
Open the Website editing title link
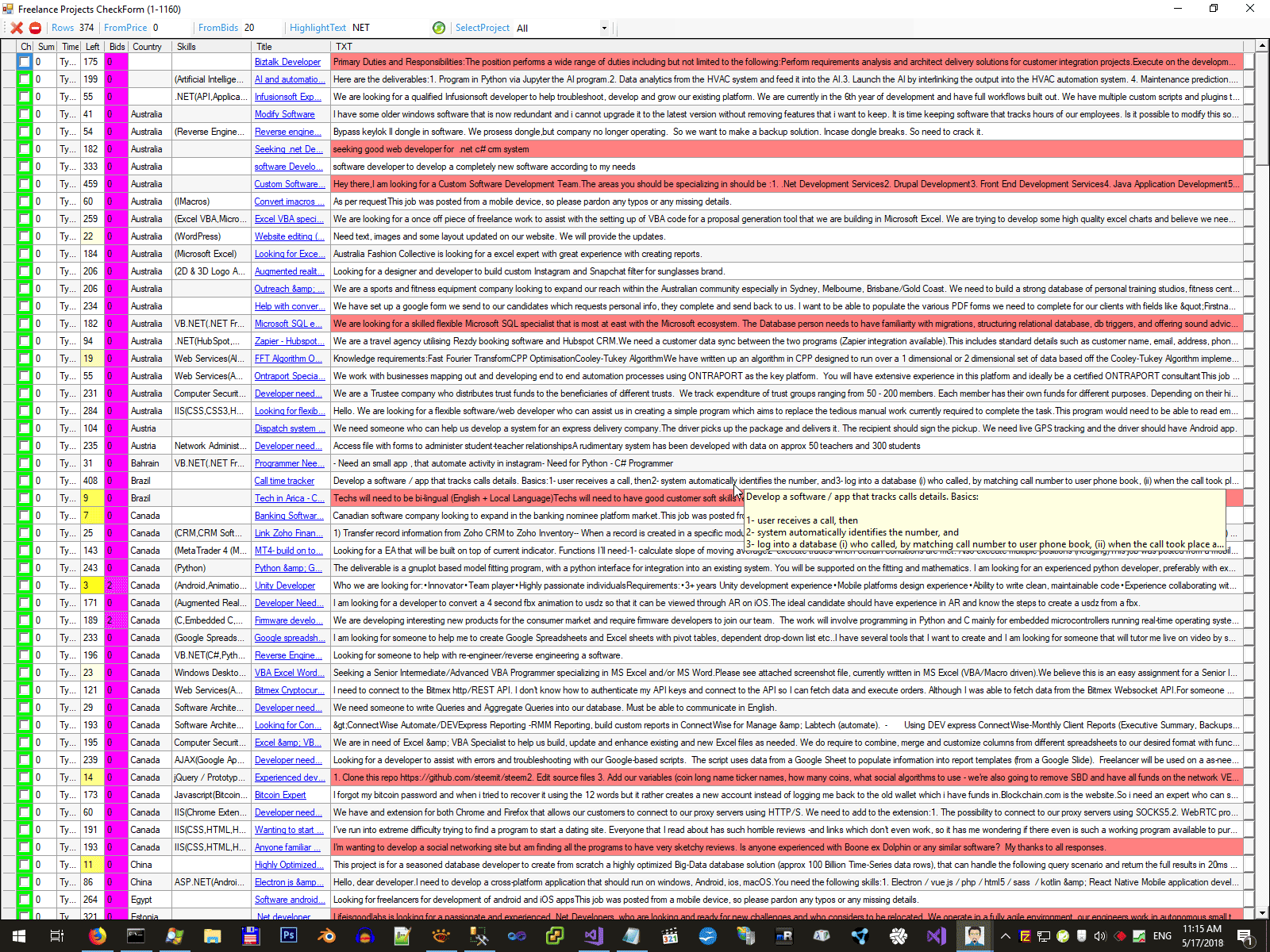click(x=289, y=236)
